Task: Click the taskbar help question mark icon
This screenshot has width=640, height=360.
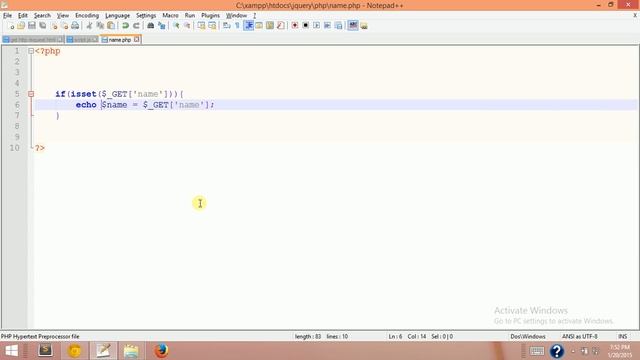Action: point(557,351)
